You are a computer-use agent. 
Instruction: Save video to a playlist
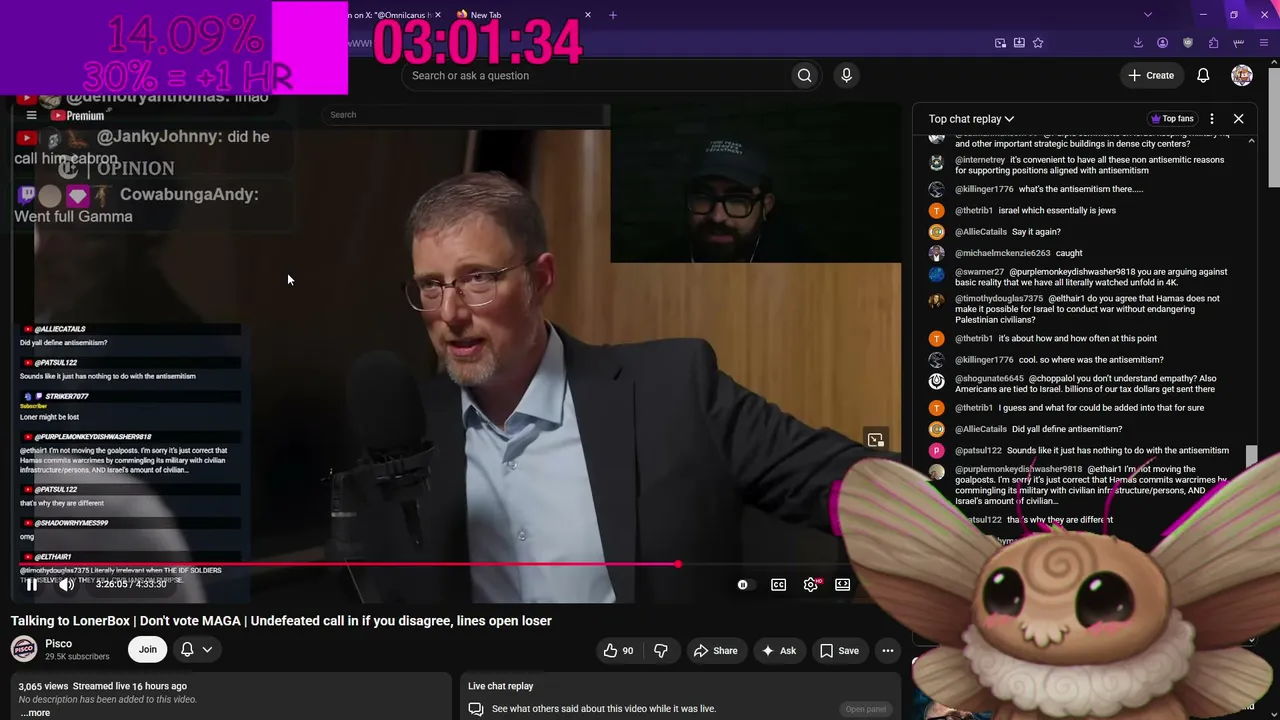tap(839, 650)
